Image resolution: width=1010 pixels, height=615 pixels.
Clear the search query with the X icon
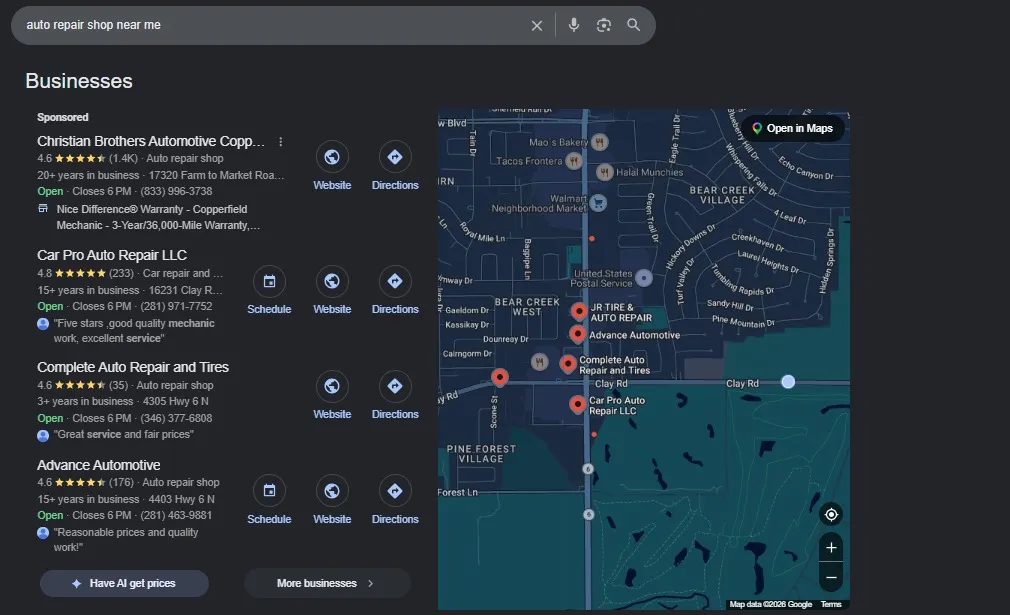tap(537, 26)
